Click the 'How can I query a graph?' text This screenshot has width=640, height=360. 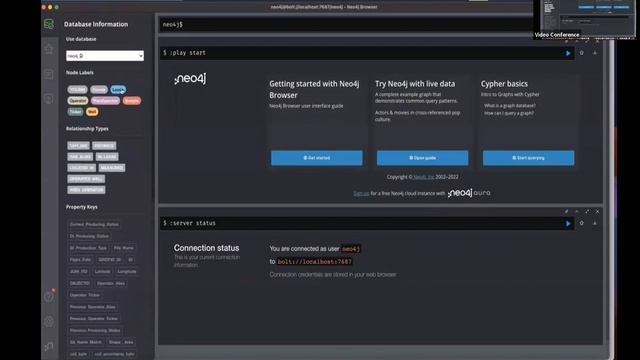point(509,113)
